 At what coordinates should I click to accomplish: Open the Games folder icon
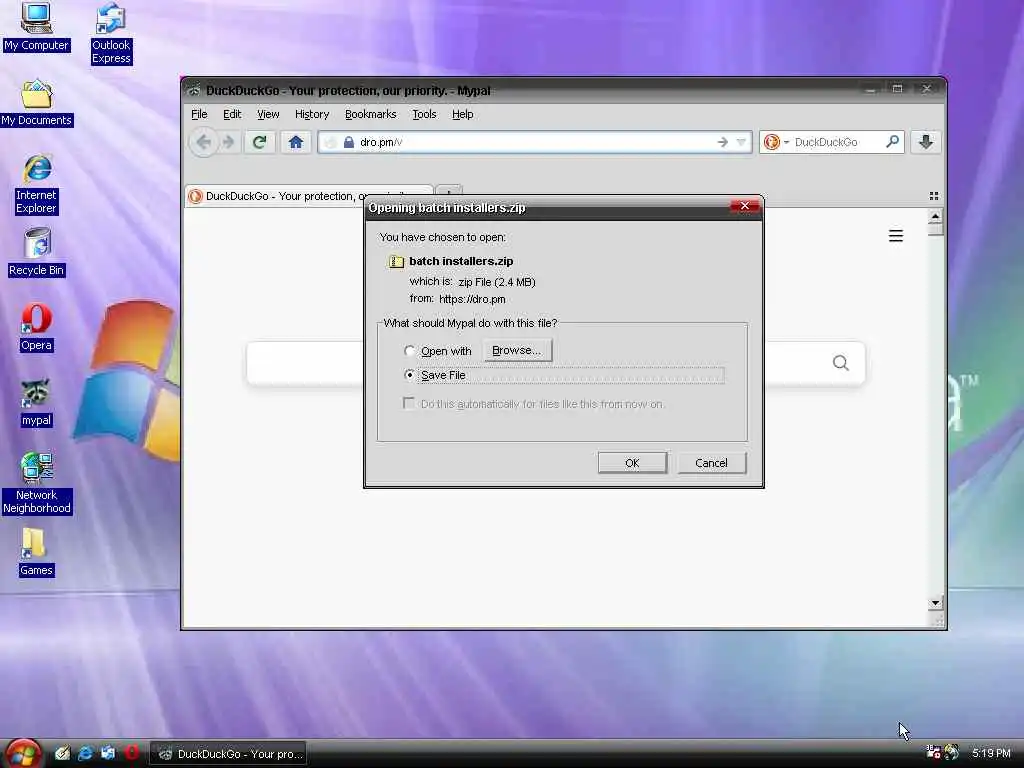click(36, 552)
